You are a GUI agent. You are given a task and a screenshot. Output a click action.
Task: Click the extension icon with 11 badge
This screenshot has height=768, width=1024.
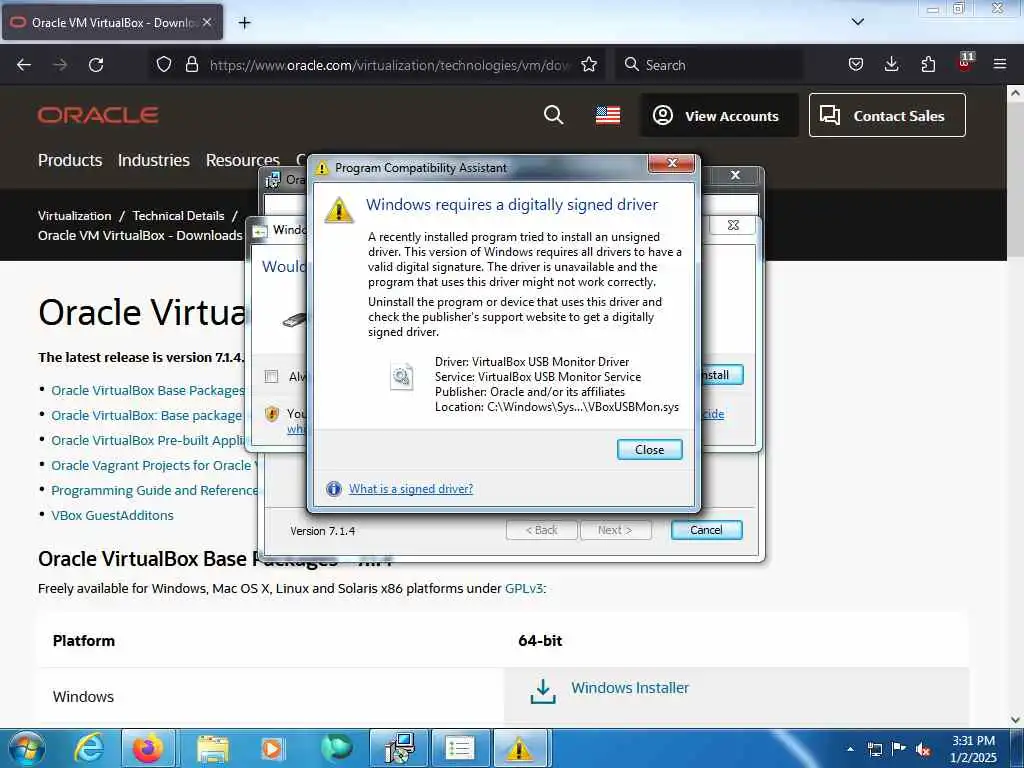965,63
